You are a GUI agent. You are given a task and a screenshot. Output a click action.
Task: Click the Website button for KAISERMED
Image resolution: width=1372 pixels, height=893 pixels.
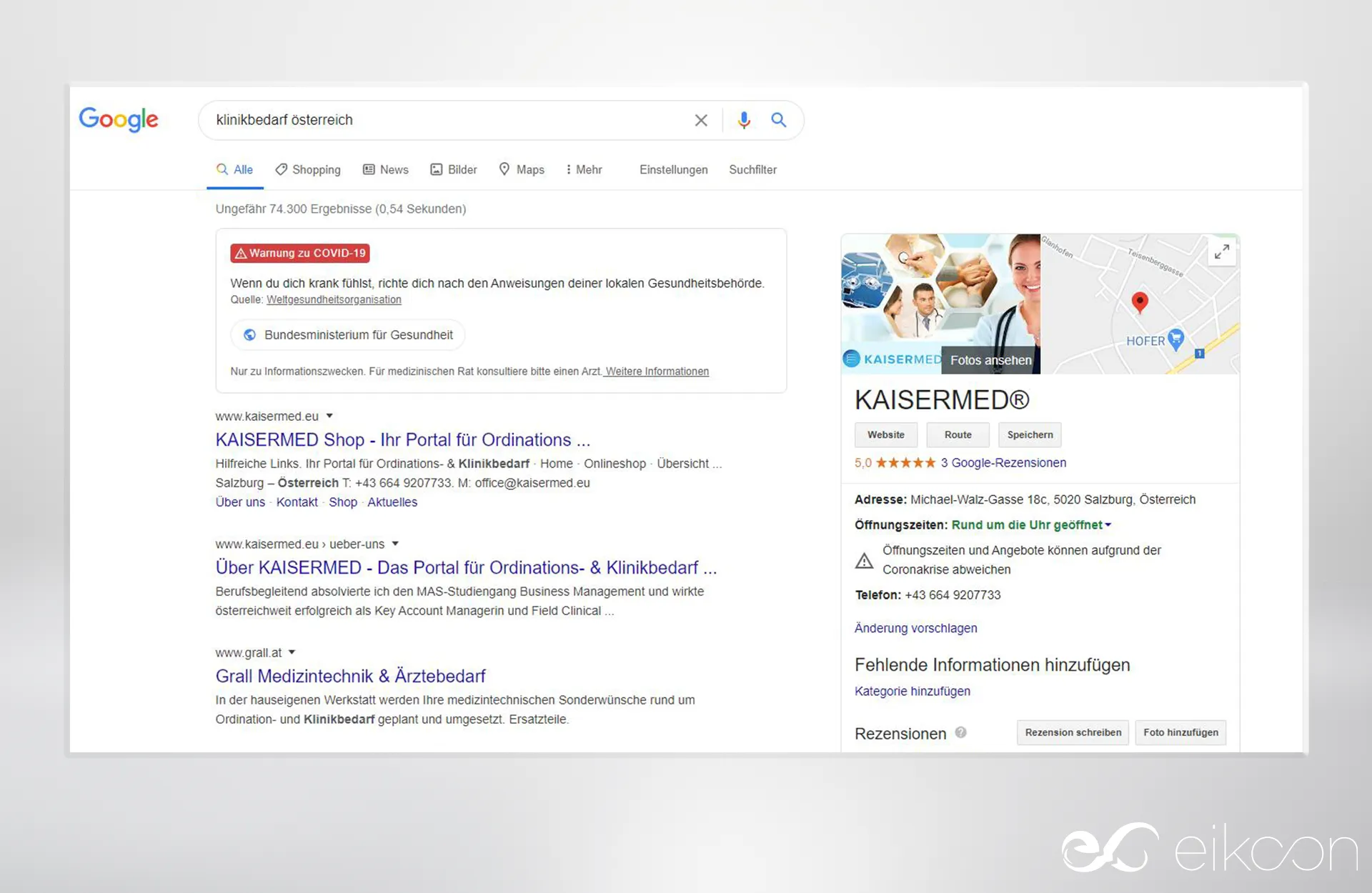click(885, 434)
